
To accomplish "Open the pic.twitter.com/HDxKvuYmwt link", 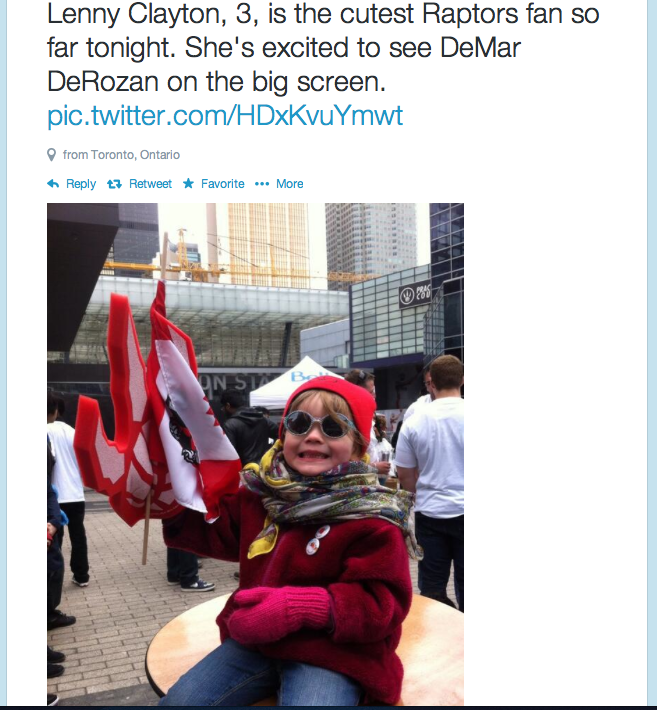I will 225,115.
